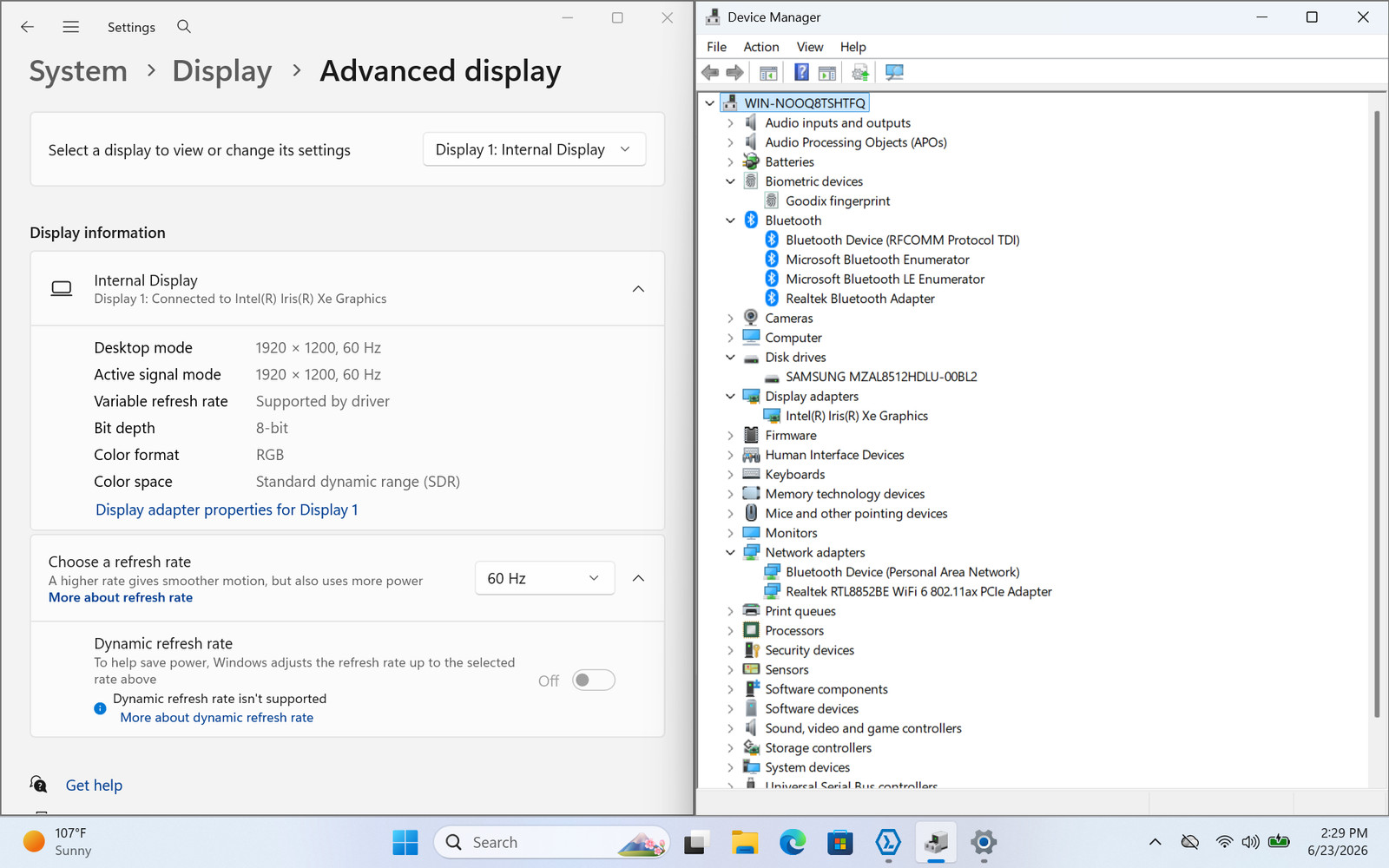This screenshot has height=868, width=1389.
Task: Select the Keyboards category
Action: coord(795,475)
